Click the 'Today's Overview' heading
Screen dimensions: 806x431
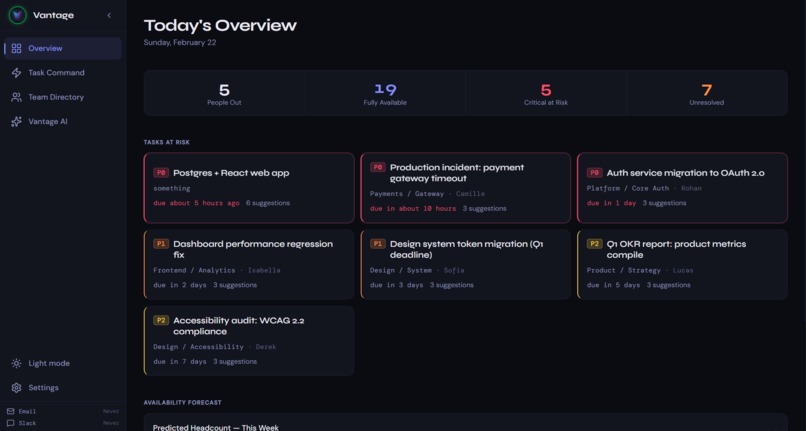[x=220, y=25]
